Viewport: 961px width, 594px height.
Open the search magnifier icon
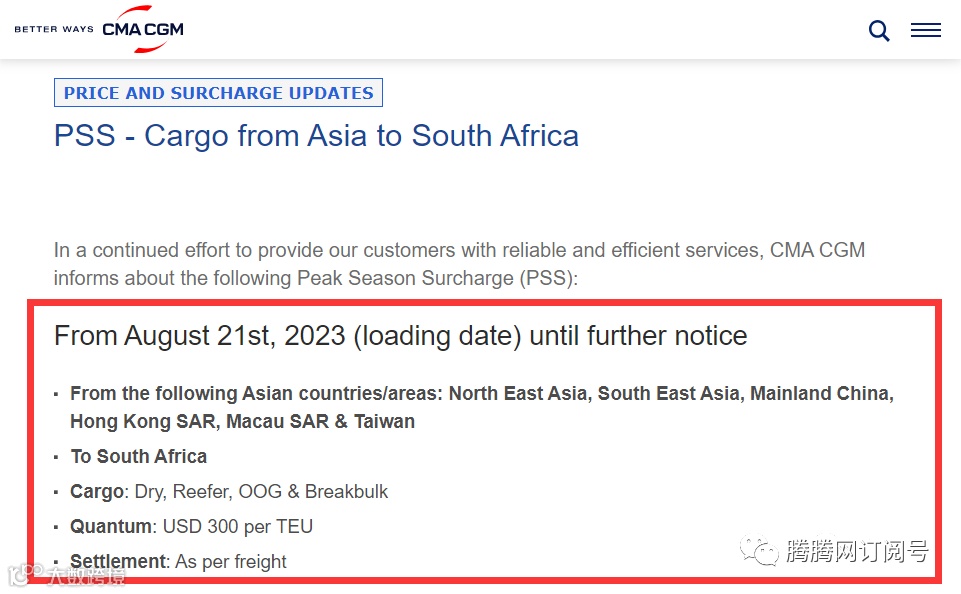[x=879, y=31]
